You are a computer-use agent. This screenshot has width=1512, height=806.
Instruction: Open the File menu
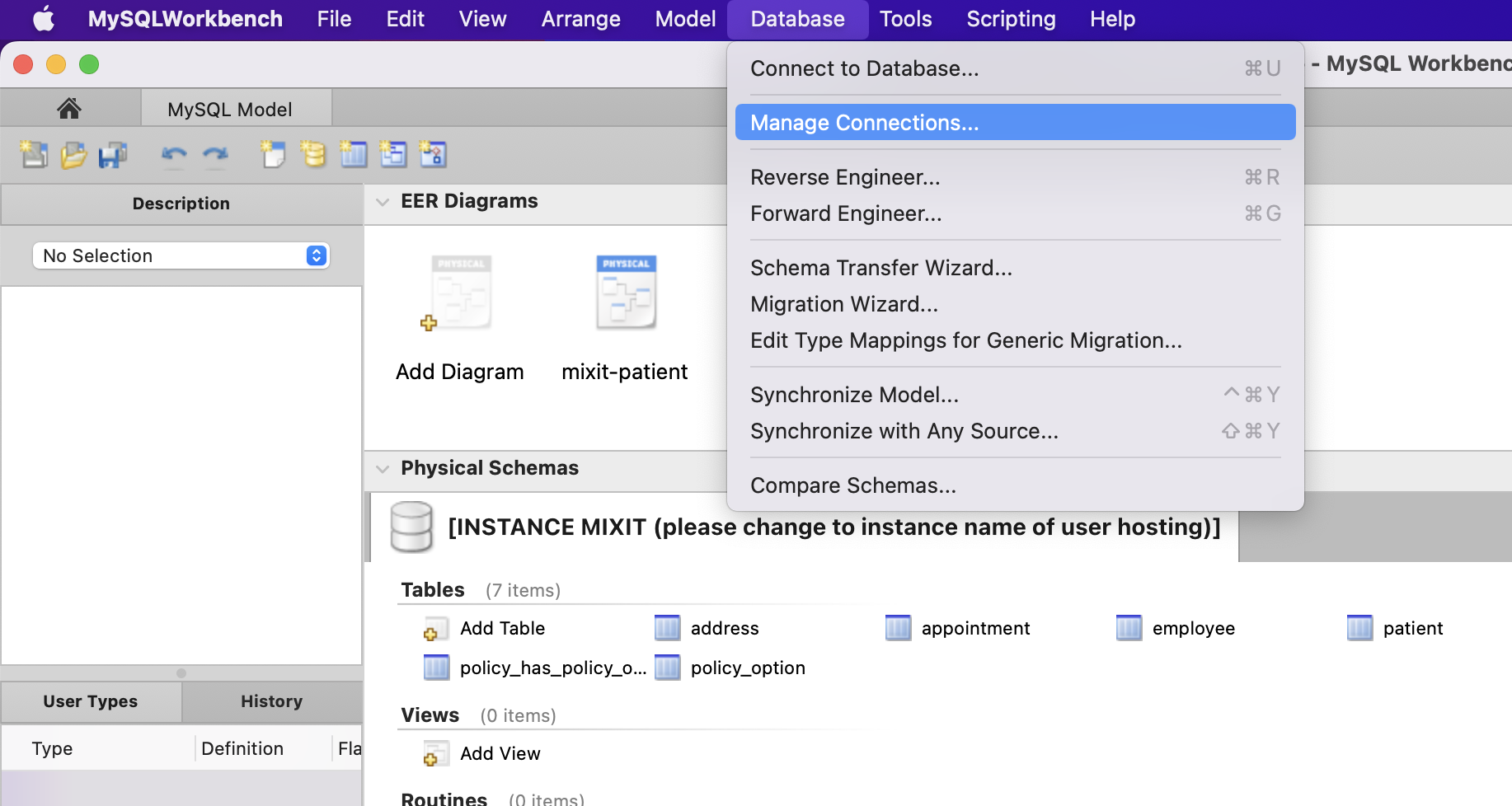coord(335,19)
